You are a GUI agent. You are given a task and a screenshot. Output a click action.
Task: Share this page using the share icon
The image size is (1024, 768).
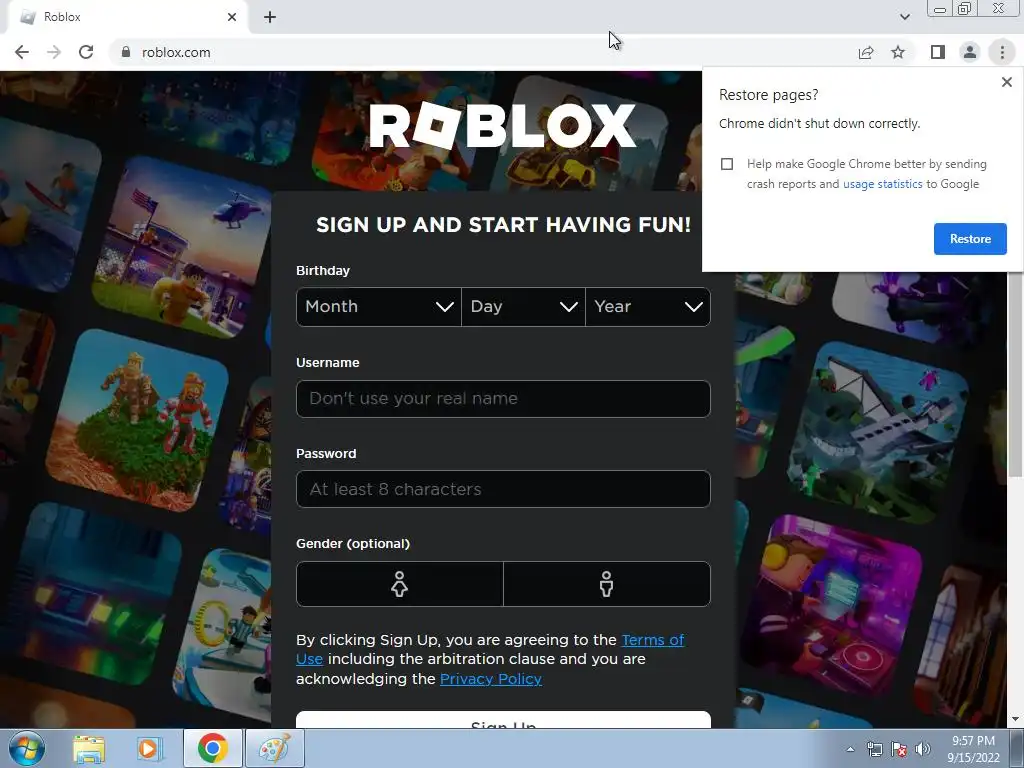tap(866, 52)
